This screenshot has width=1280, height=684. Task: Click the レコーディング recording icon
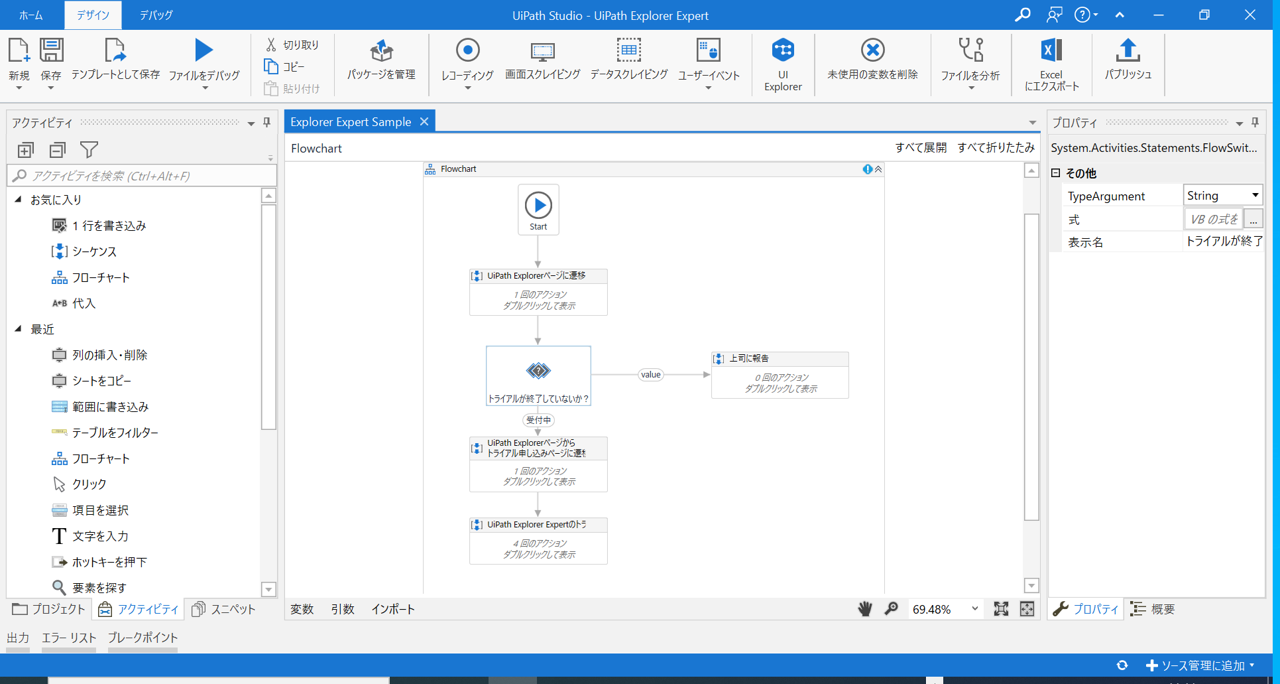pos(467,50)
